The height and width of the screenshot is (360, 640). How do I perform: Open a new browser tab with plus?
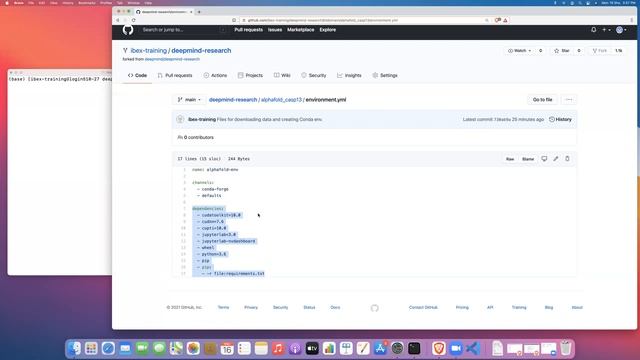point(199,12)
